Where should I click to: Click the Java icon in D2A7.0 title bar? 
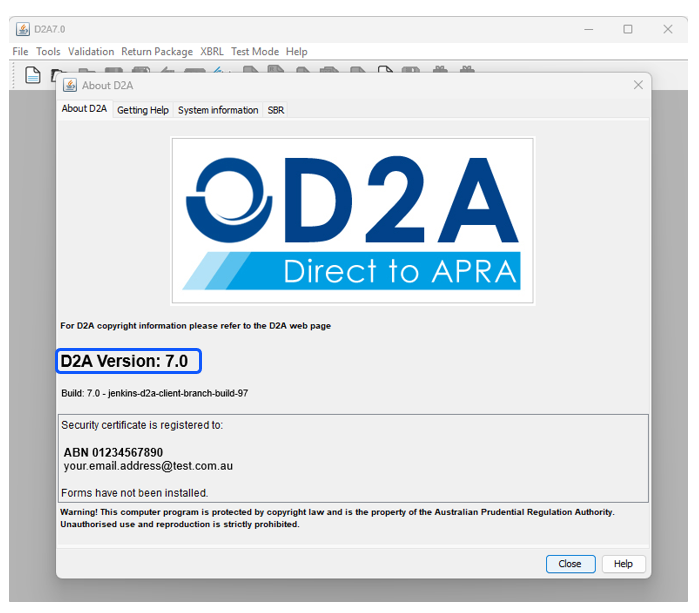point(23,29)
